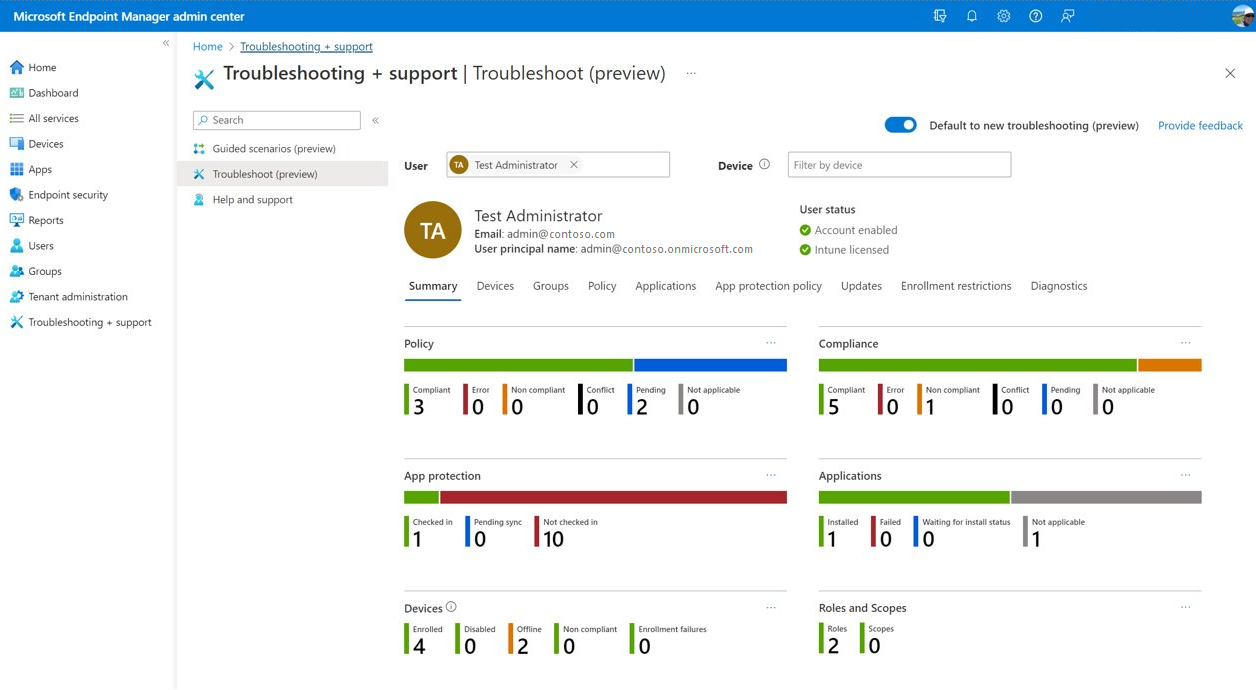The image size is (1256, 690).
Task: Open Applications card more options
Action: click(1186, 475)
